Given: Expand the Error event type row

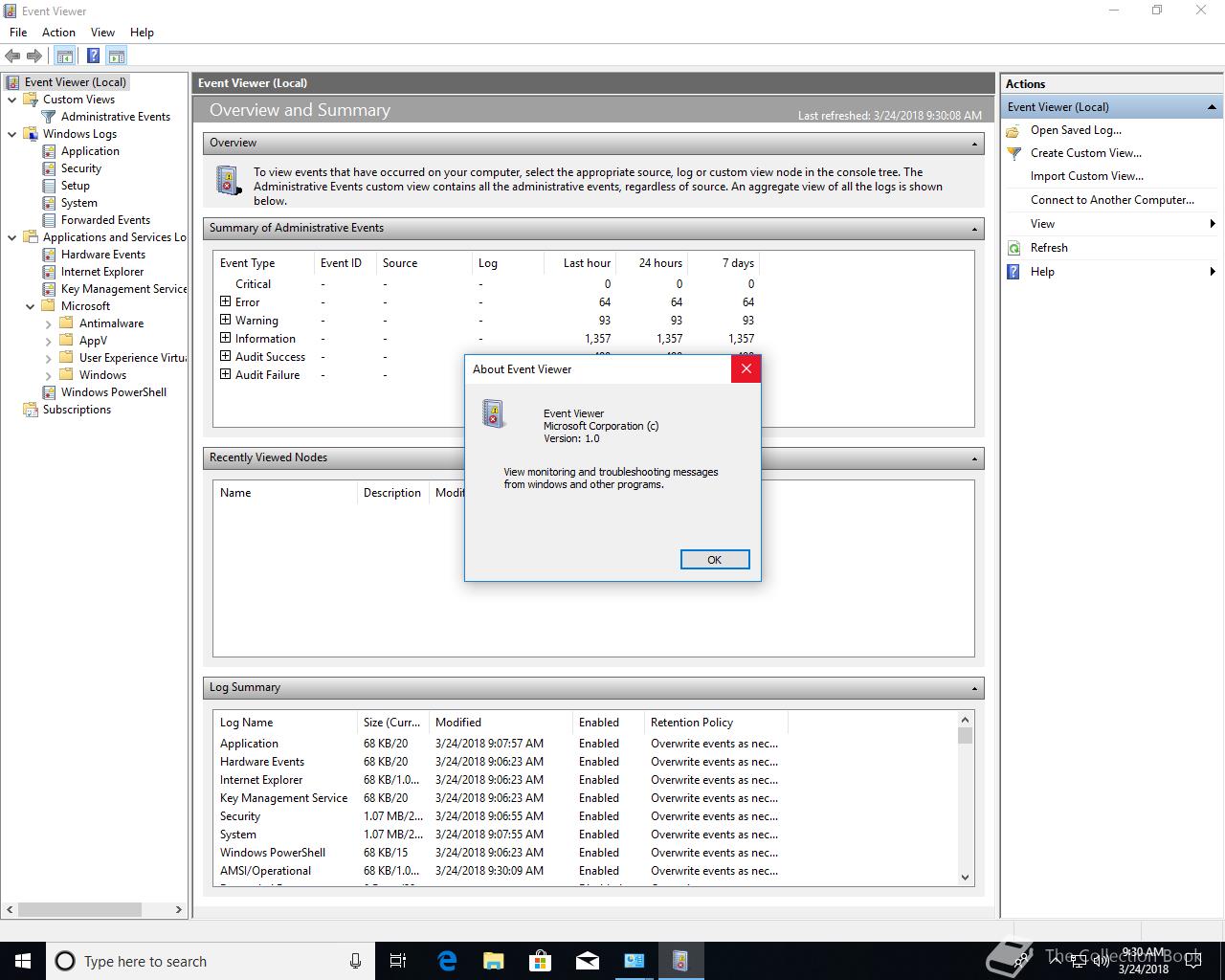Looking at the screenshot, I should click(225, 301).
